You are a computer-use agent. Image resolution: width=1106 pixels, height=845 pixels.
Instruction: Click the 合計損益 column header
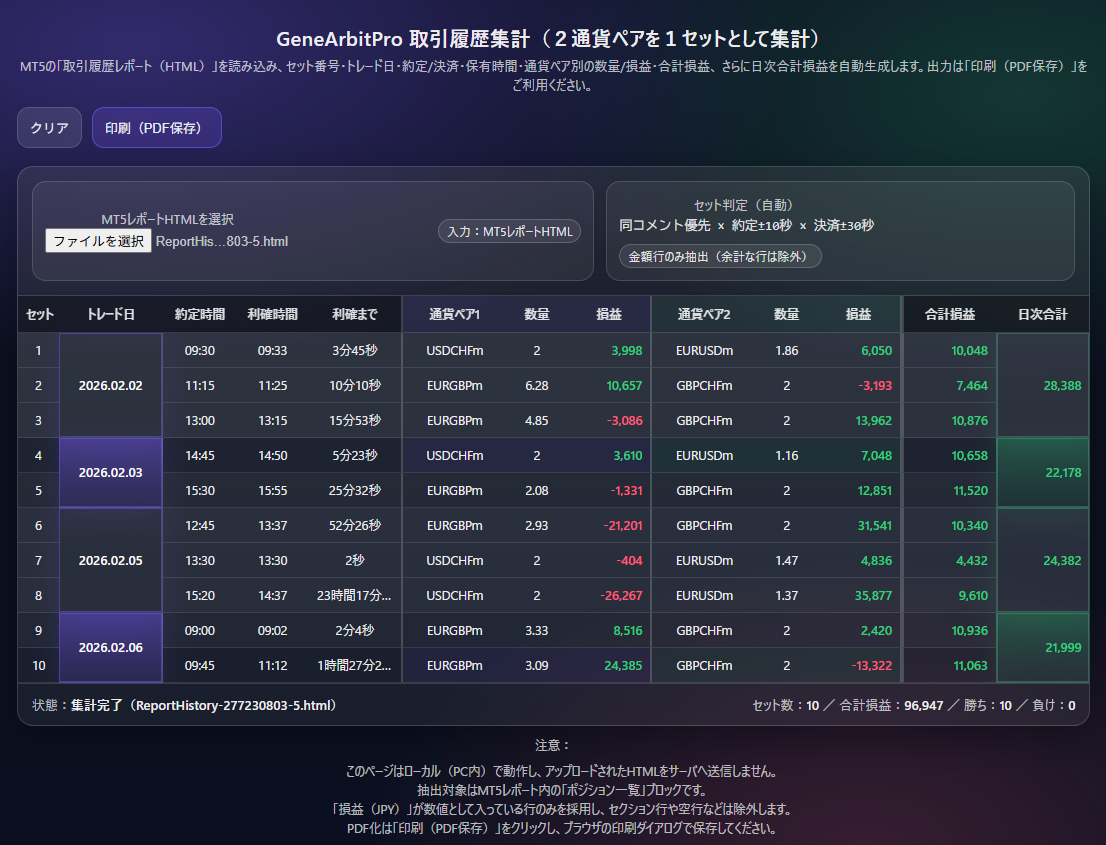[949, 314]
